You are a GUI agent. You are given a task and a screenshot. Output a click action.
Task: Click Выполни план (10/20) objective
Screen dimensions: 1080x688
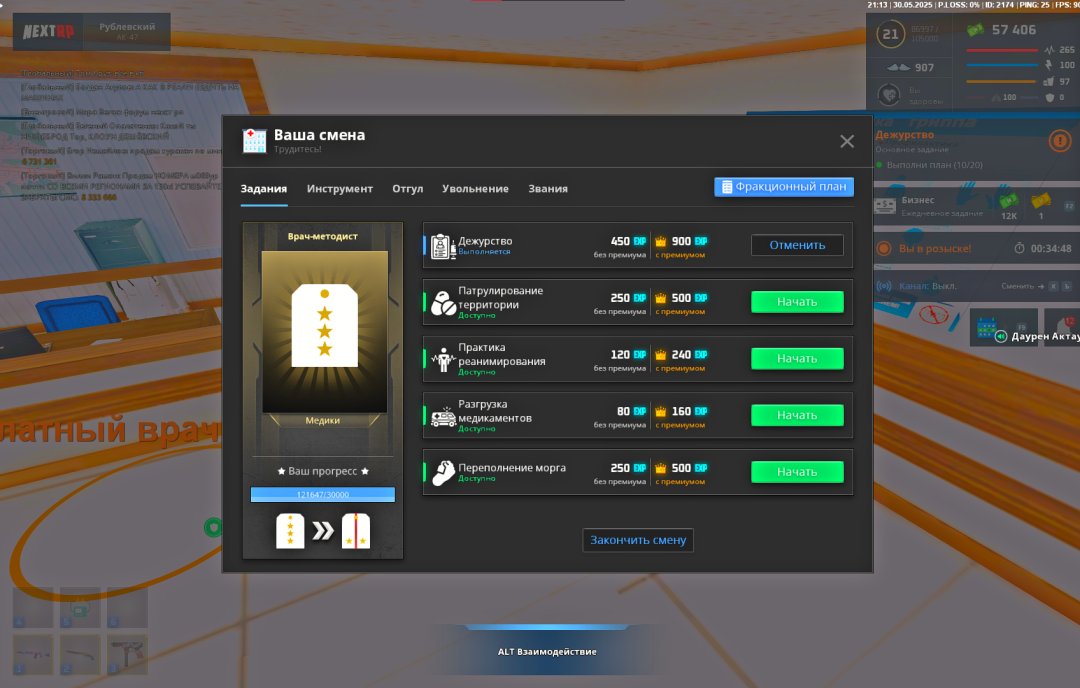[935, 165]
